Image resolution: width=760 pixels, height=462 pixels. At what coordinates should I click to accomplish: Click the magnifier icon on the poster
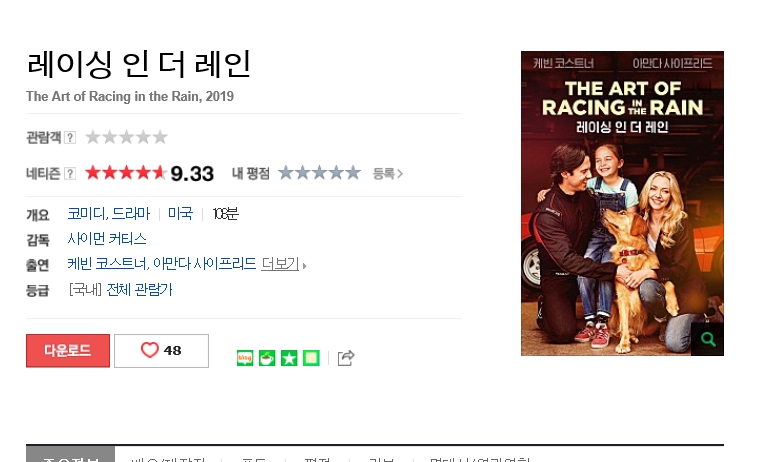tap(708, 339)
